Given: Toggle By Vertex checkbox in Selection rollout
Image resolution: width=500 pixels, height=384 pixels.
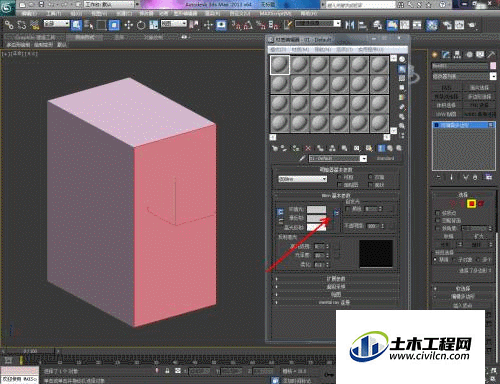Looking at the screenshot, I should click(437, 212).
